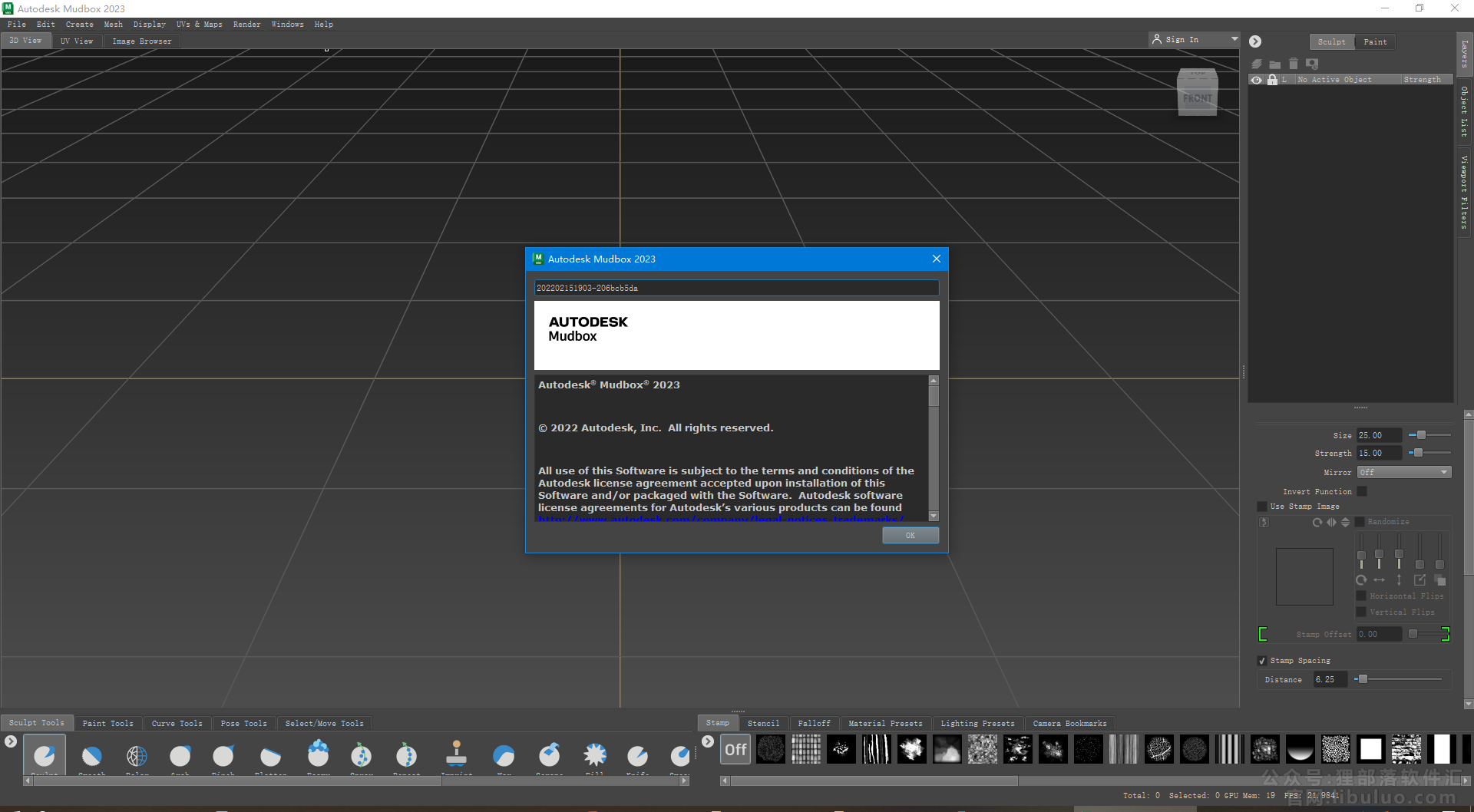1474x812 pixels.
Task: Switch to the Paint Tools tab
Action: (107, 723)
